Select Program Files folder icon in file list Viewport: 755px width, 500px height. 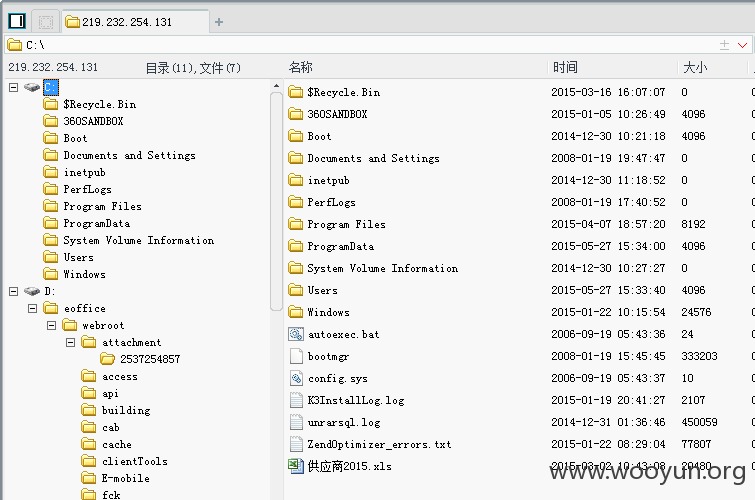pyautogui.click(x=296, y=224)
